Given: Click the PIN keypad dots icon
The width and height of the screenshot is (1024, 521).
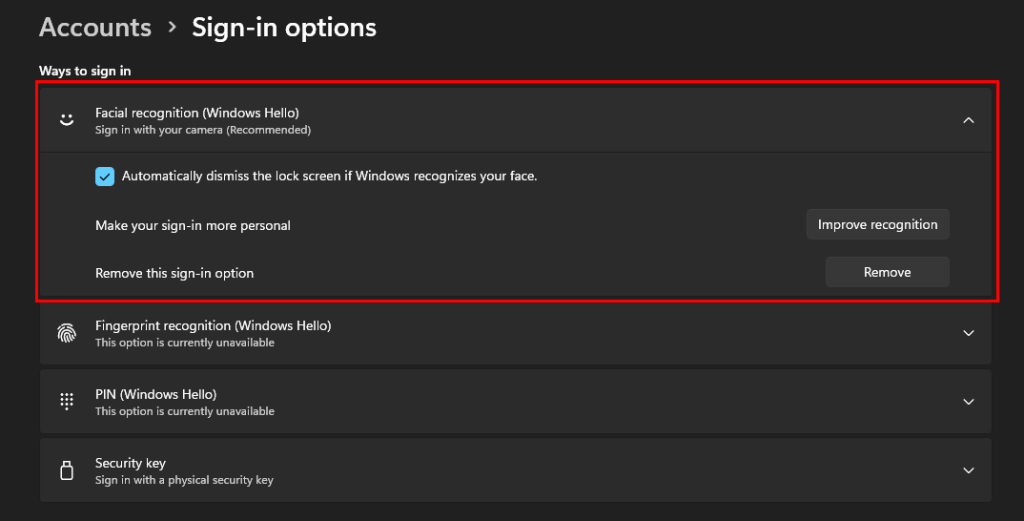Looking at the screenshot, I should [67, 401].
